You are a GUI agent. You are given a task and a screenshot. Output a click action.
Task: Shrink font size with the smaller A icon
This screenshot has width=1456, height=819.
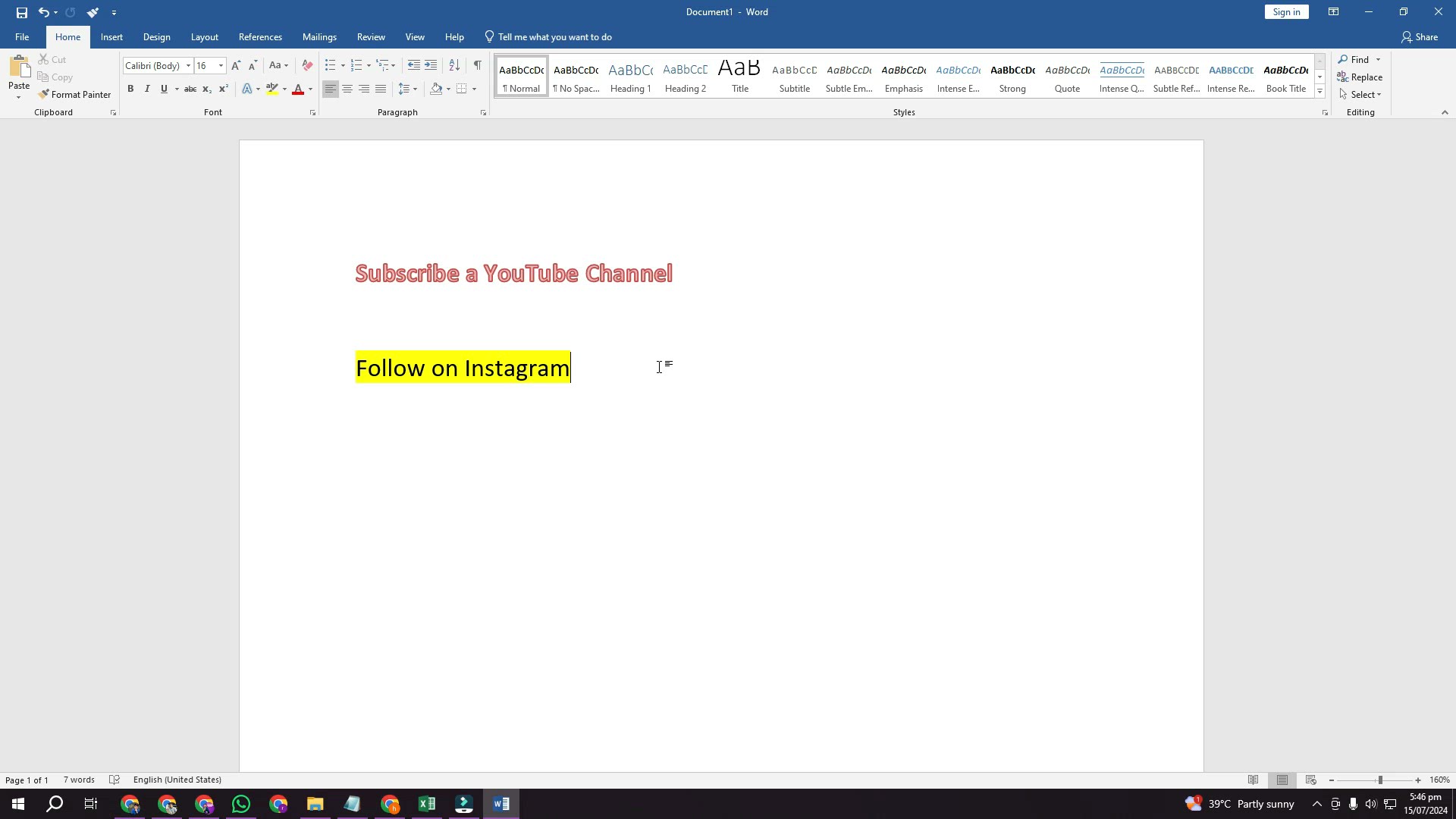tap(253, 66)
